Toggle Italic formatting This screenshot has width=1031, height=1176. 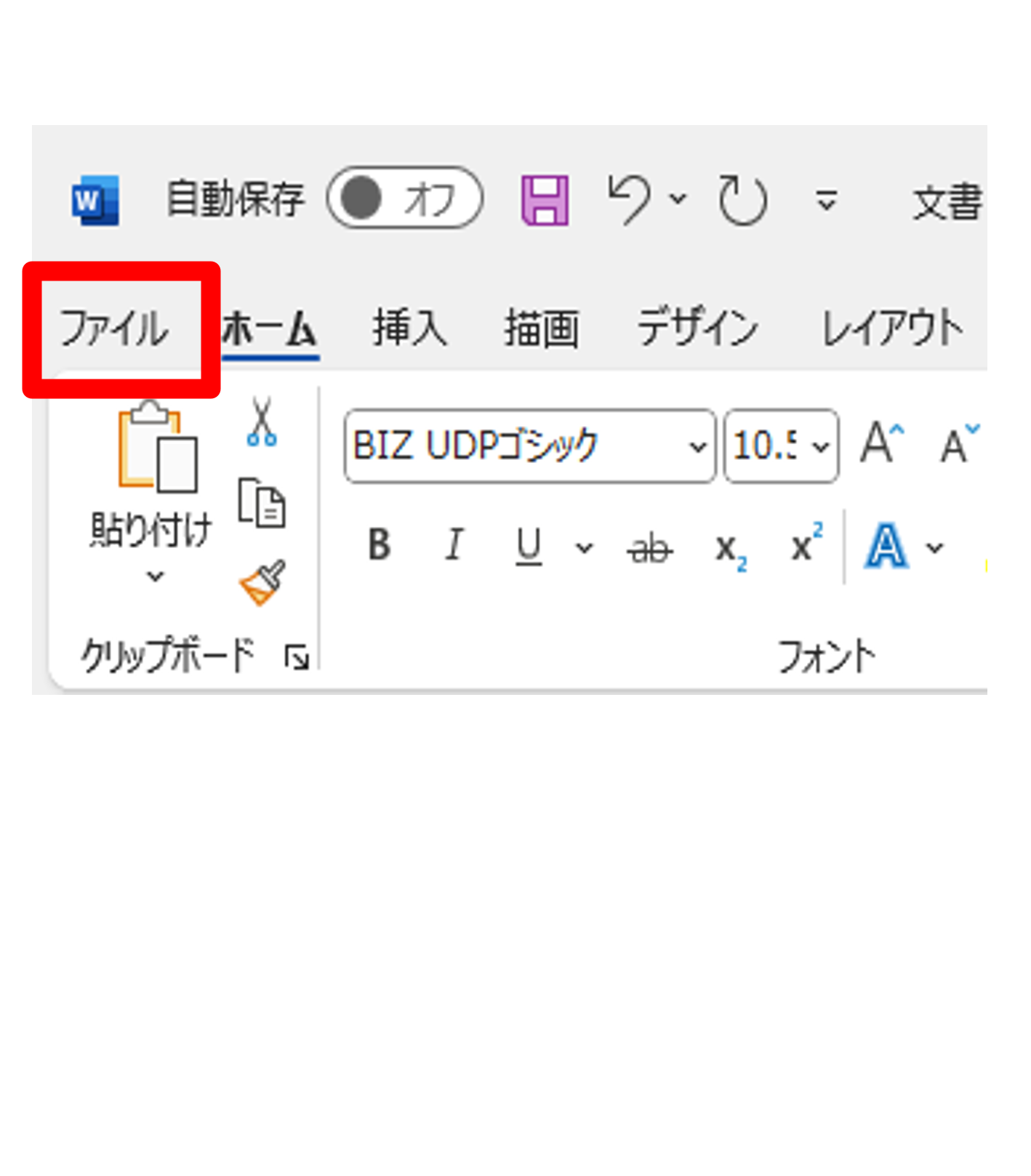click(454, 545)
